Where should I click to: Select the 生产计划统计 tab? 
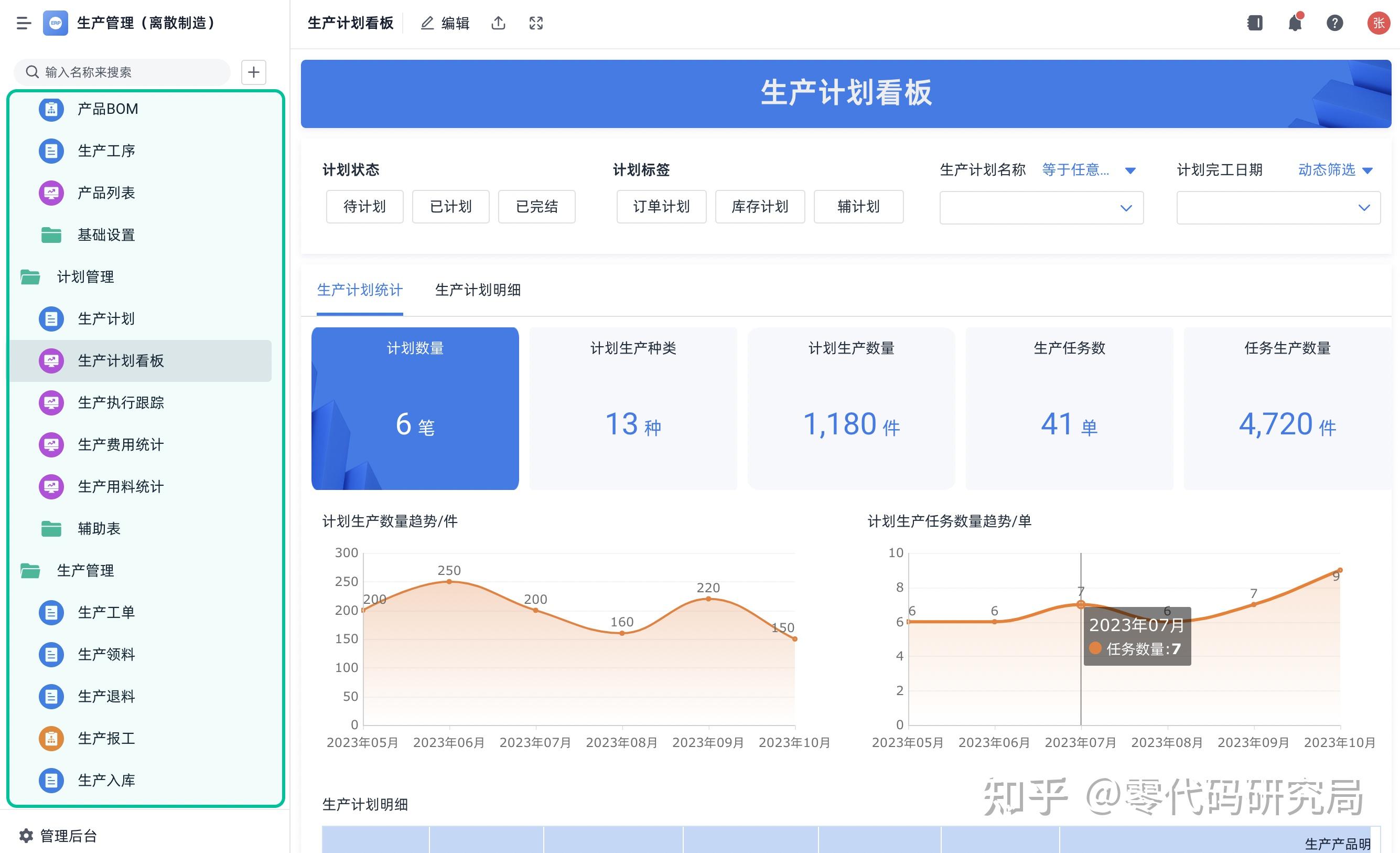coord(359,291)
